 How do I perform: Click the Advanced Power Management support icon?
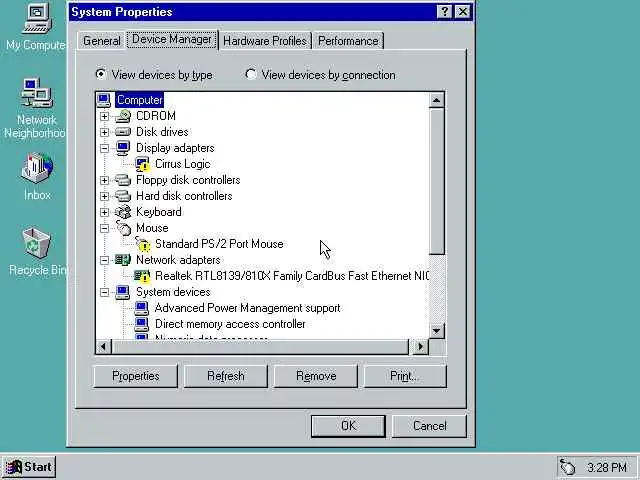click(x=142, y=308)
